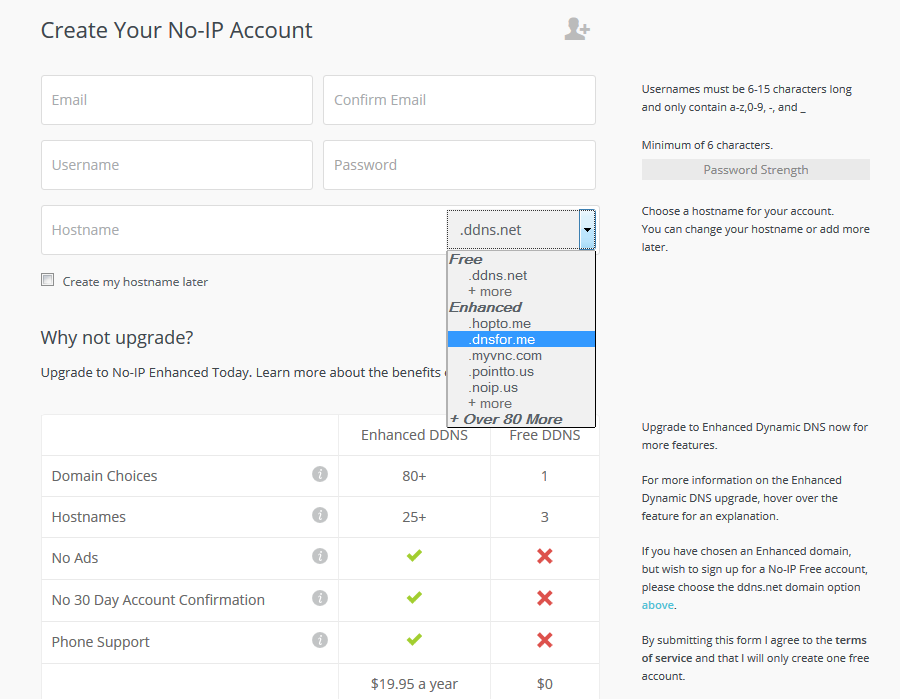Image resolution: width=900 pixels, height=699 pixels.
Task: Click the 'Minimum of 6 characters.' hint
Action: tap(707, 145)
